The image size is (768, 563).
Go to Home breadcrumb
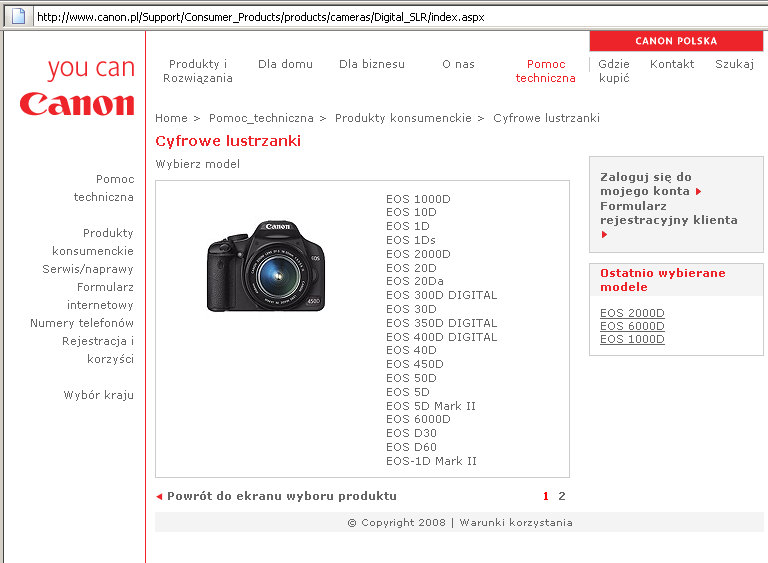coord(171,118)
